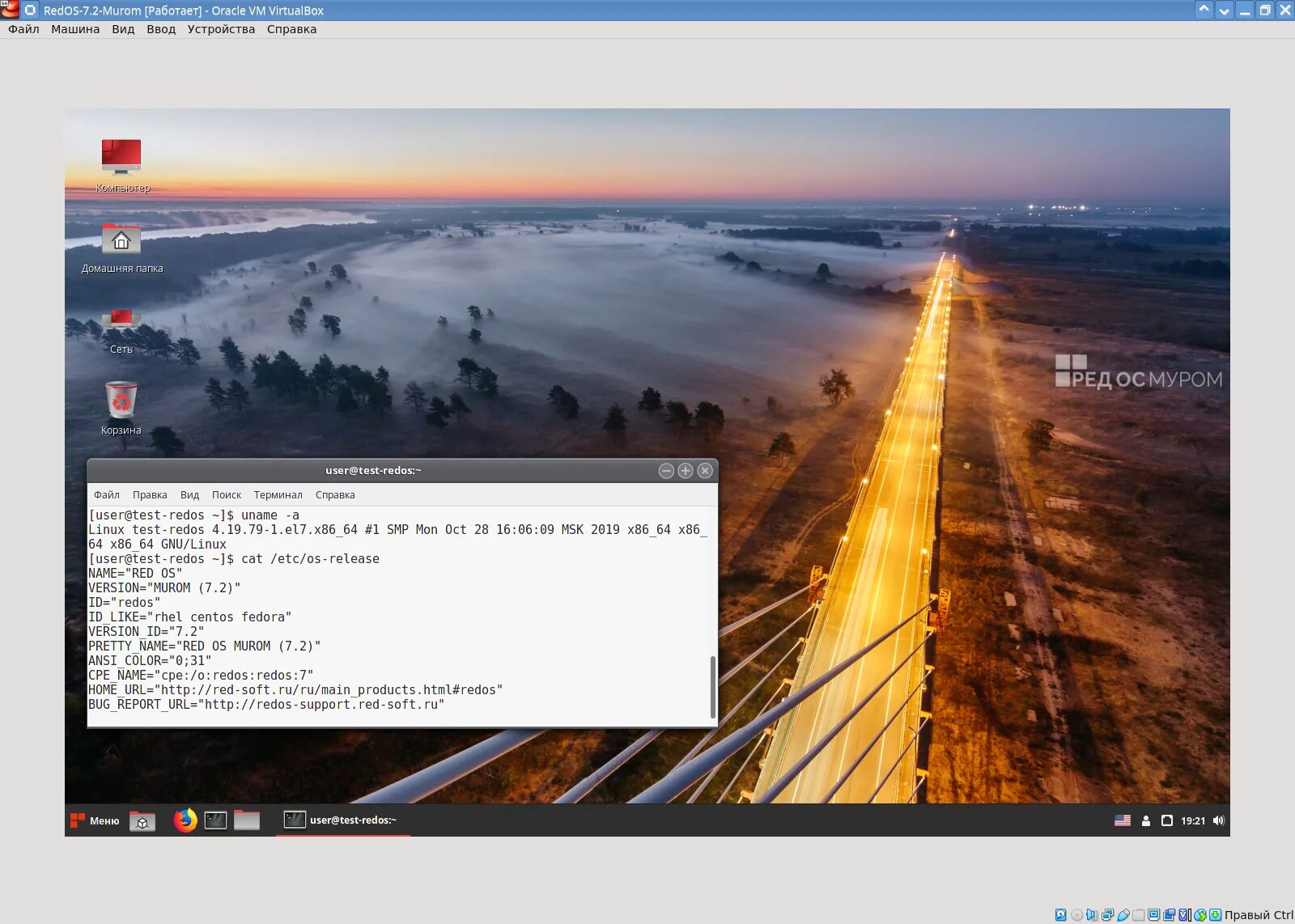Screen dimensions: 1295x924
Task: Click the VirtualBox shared folders status icon
Action: click(1138, 915)
